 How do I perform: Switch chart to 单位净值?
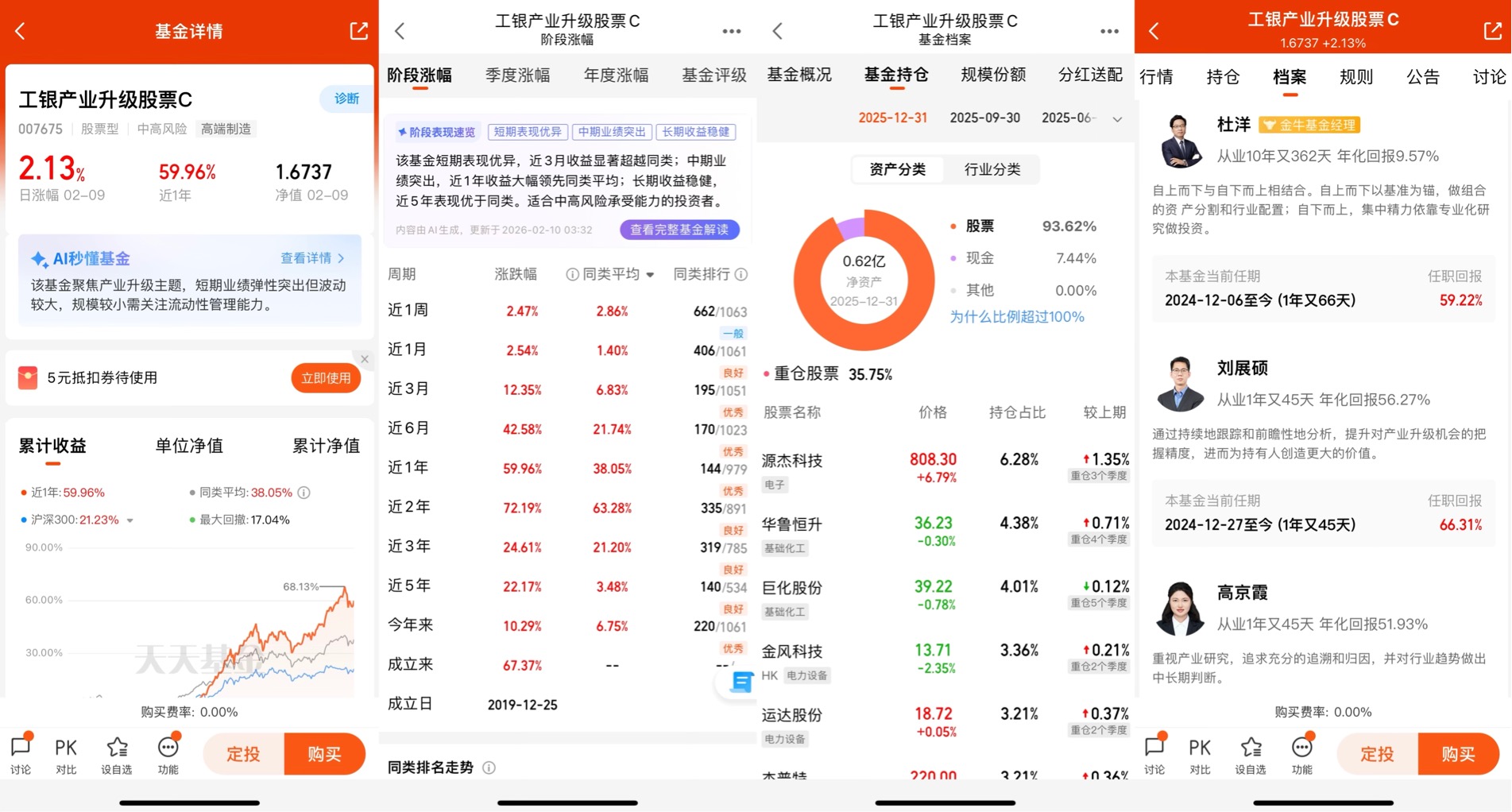pos(189,446)
